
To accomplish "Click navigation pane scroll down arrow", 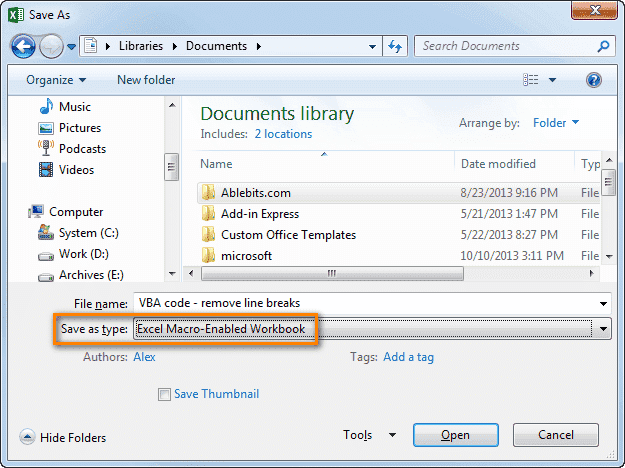I will click(172, 274).
